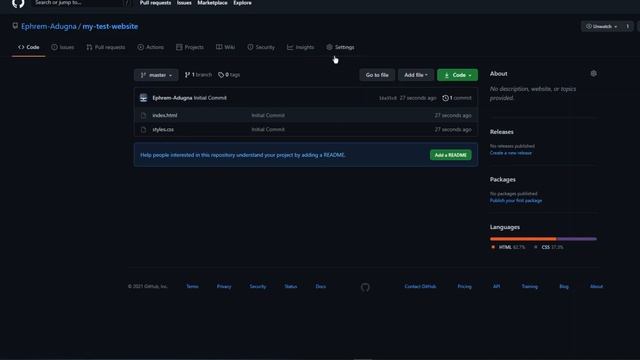Open Pull requests in top navigation
The width and height of the screenshot is (640, 360).
tap(155, 3)
